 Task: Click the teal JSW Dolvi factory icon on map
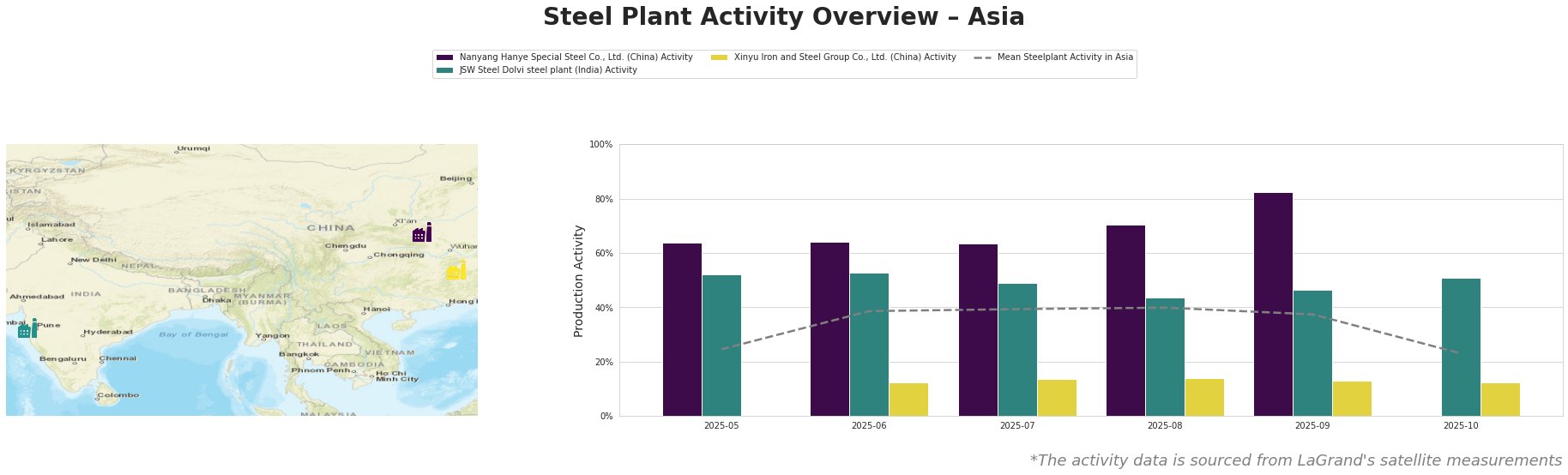click(27, 328)
